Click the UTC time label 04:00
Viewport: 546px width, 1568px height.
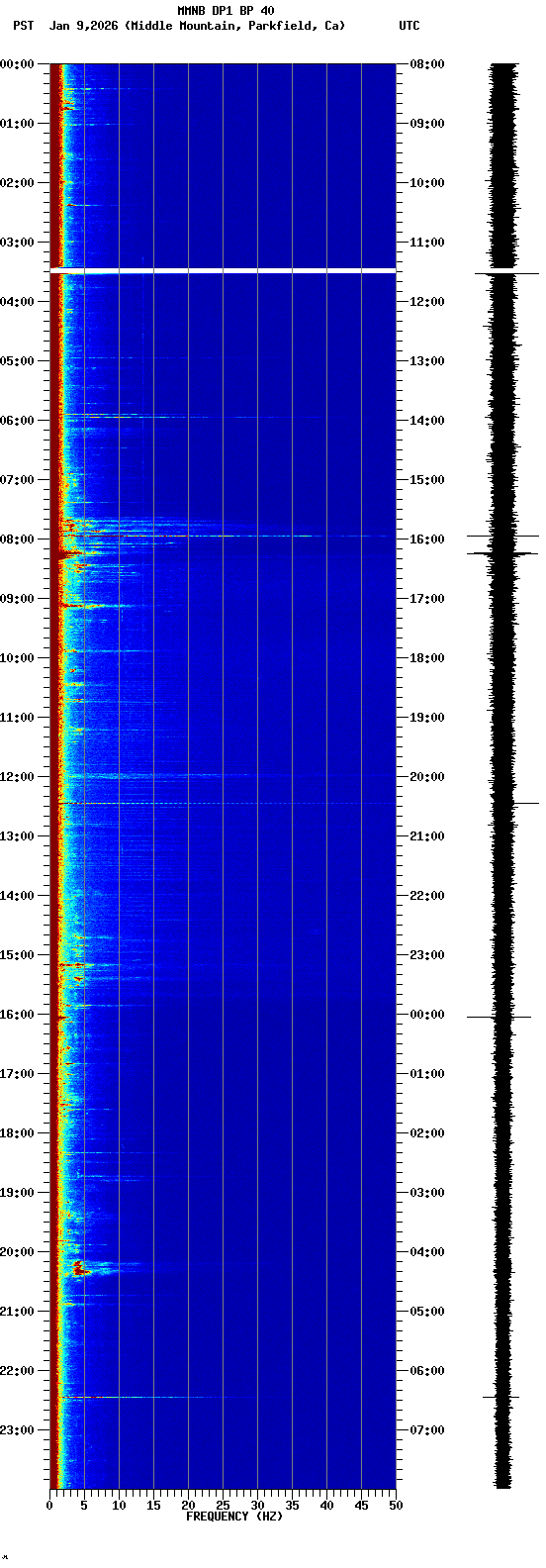[427, 1252]
